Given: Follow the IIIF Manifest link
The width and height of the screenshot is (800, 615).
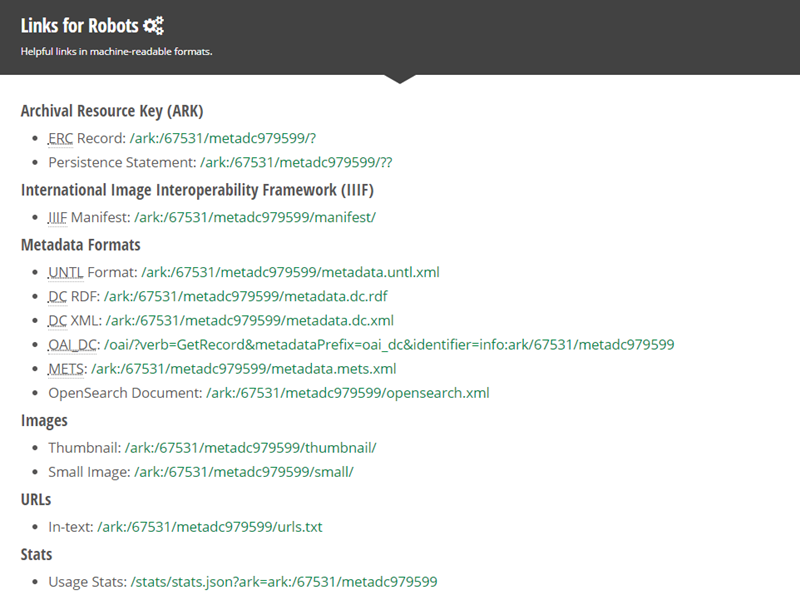Looking at the screenshot, I should click(x=255, y=216).
